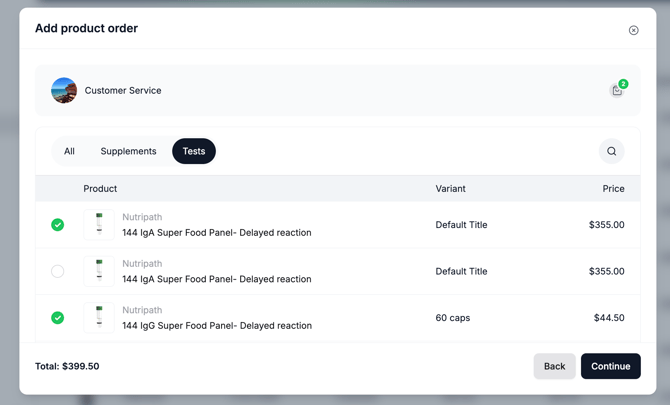Uncheck the first 144 IgA Super Food Panel
Viewport: 670px width, 405px height.
pyautogui.click(x=58, y=225)
